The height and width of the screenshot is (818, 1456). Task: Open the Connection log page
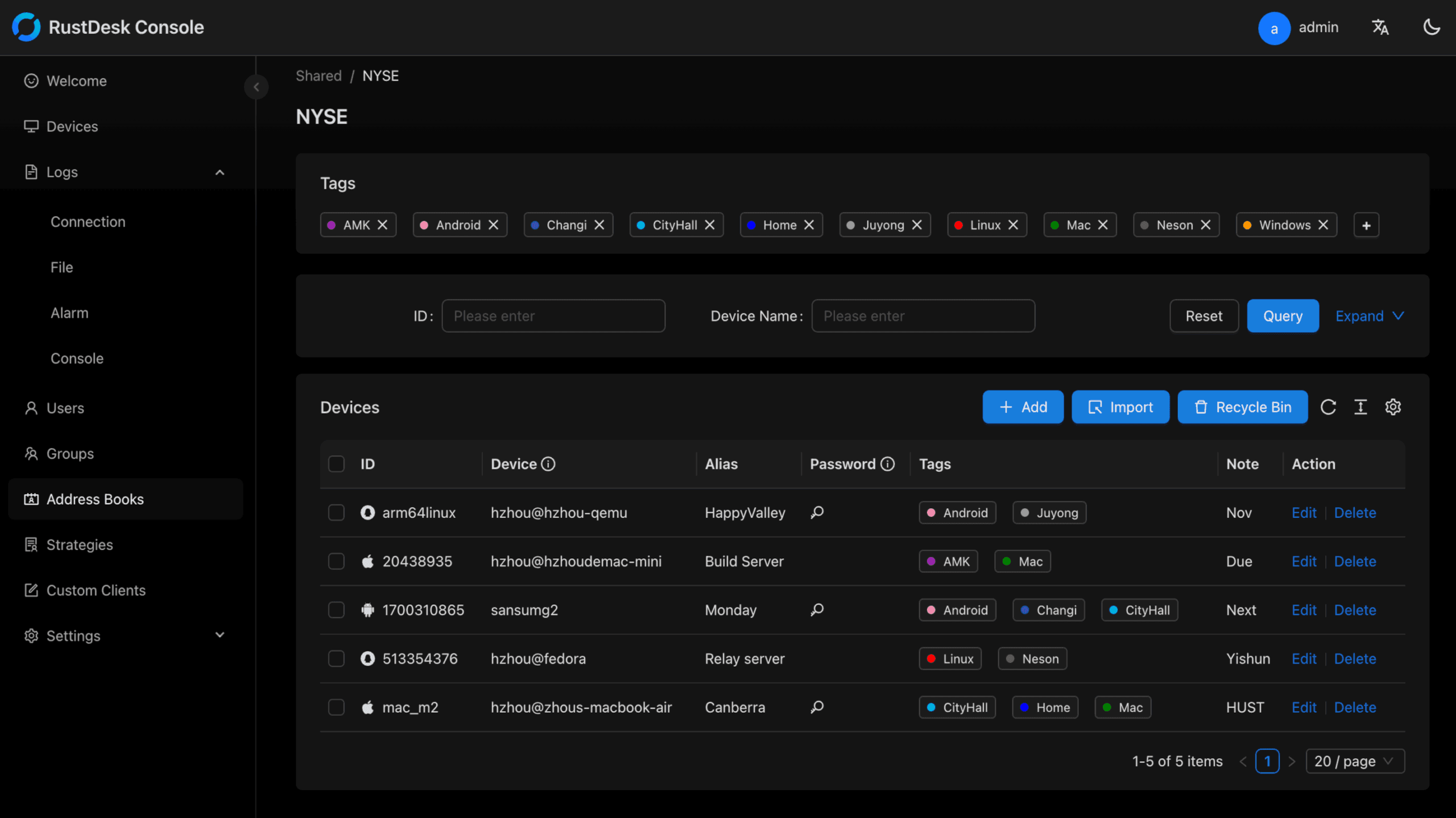(x=88, y=222)
